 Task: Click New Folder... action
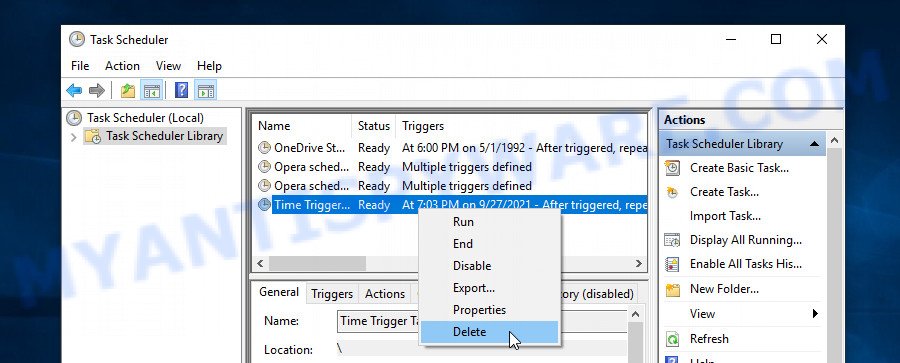724,289
